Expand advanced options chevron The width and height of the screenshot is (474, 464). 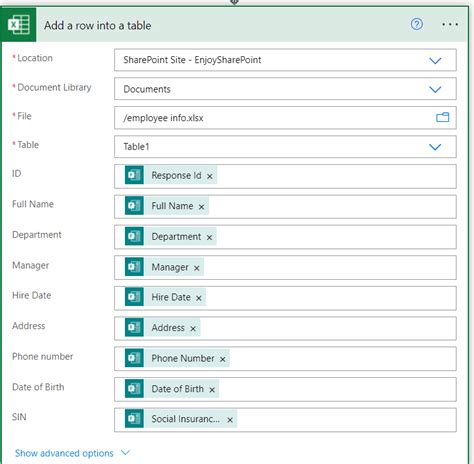pyautogui.click(x=125, y=452)
